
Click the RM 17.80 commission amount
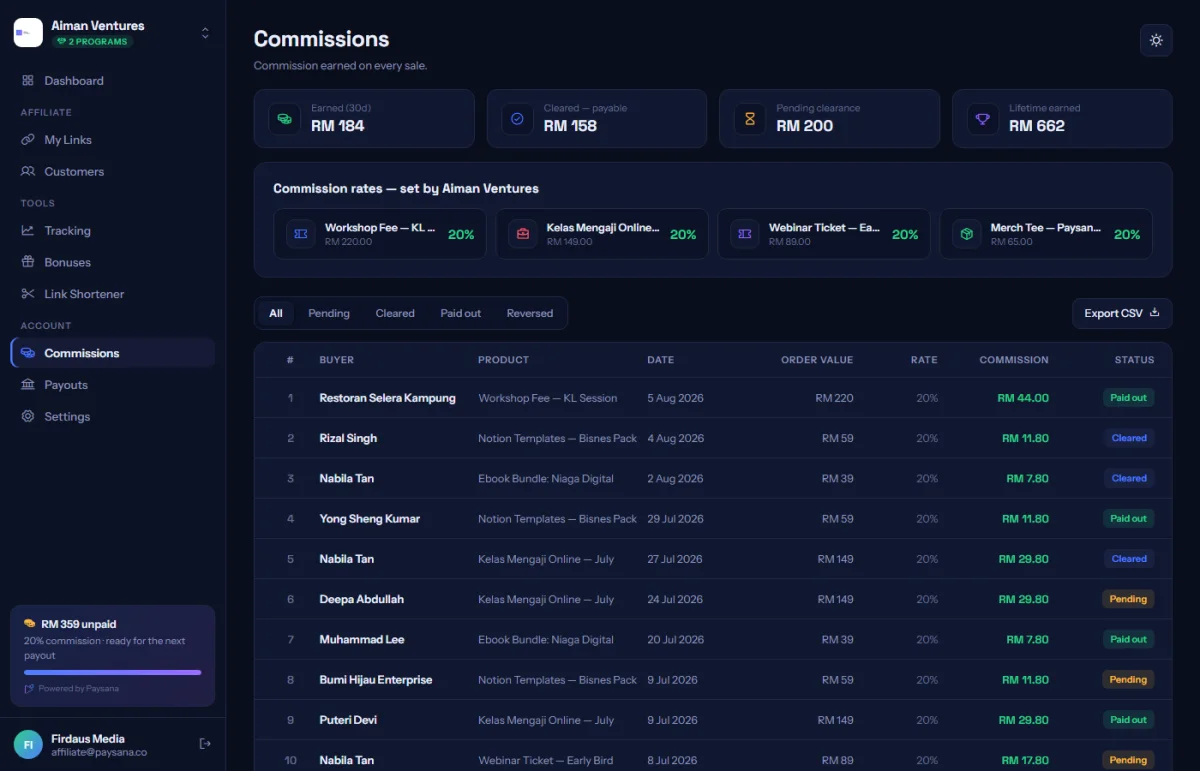(1027, 760)
